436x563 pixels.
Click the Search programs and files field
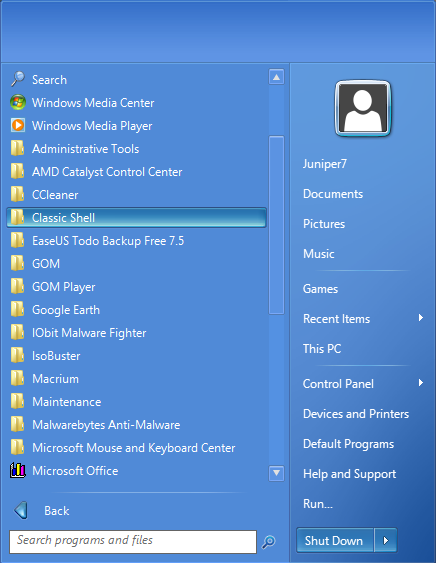click(133, 541)
